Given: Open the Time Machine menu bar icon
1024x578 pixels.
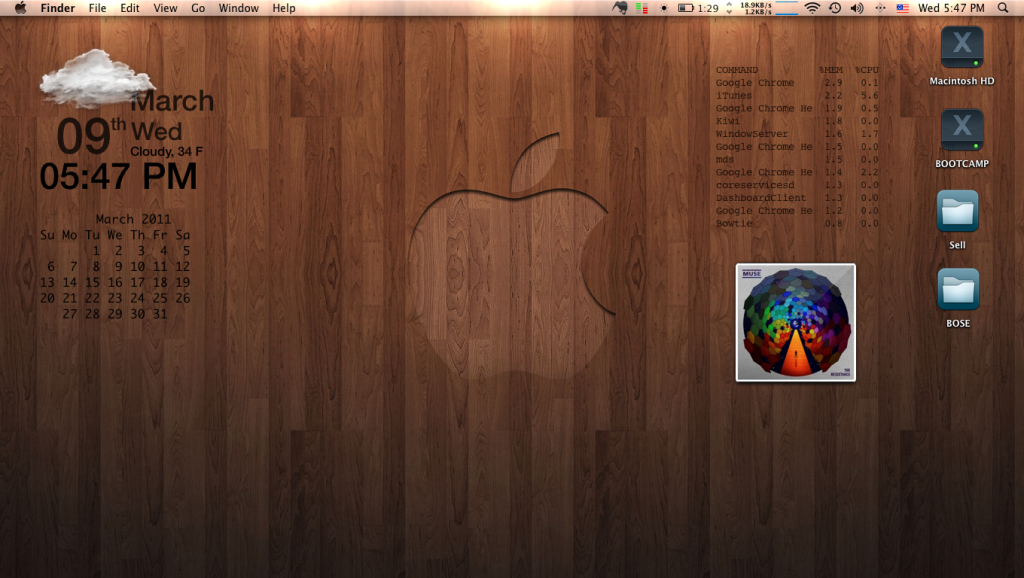Looking at the screenshot, I should click(x=835, y=8).
